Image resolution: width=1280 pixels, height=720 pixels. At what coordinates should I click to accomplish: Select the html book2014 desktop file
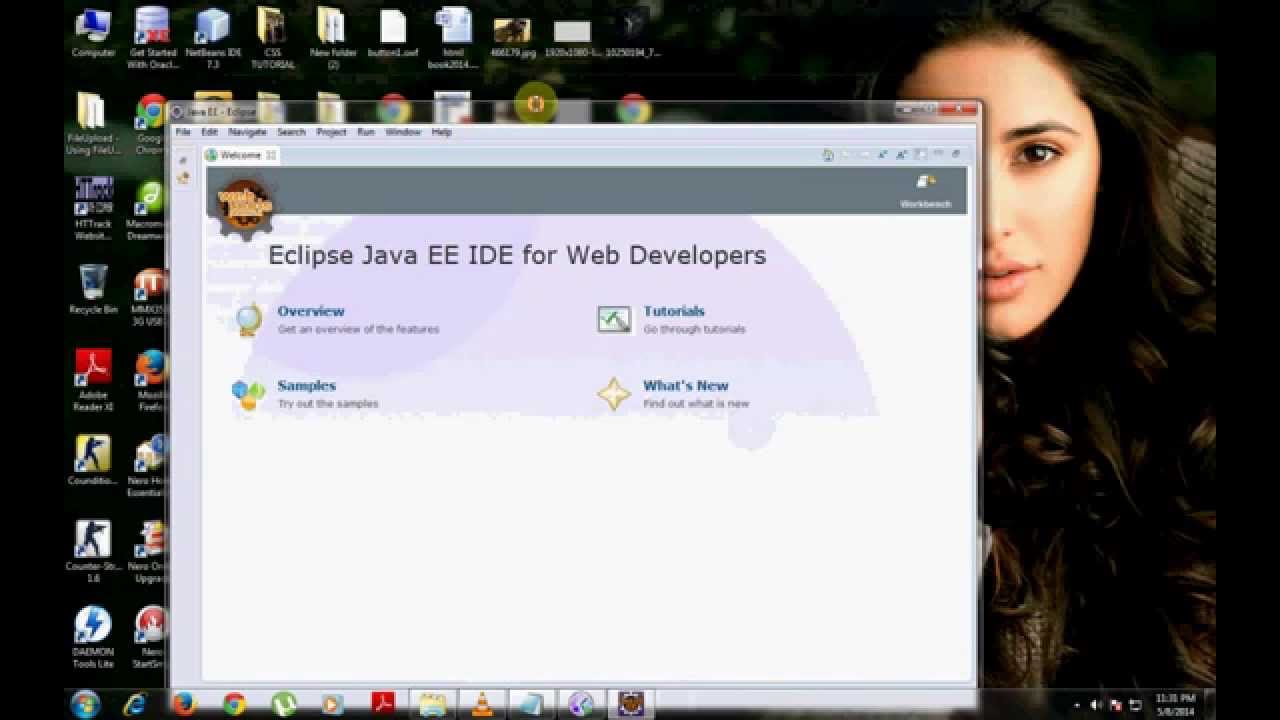pyautogui.click(x=453, y=38)
